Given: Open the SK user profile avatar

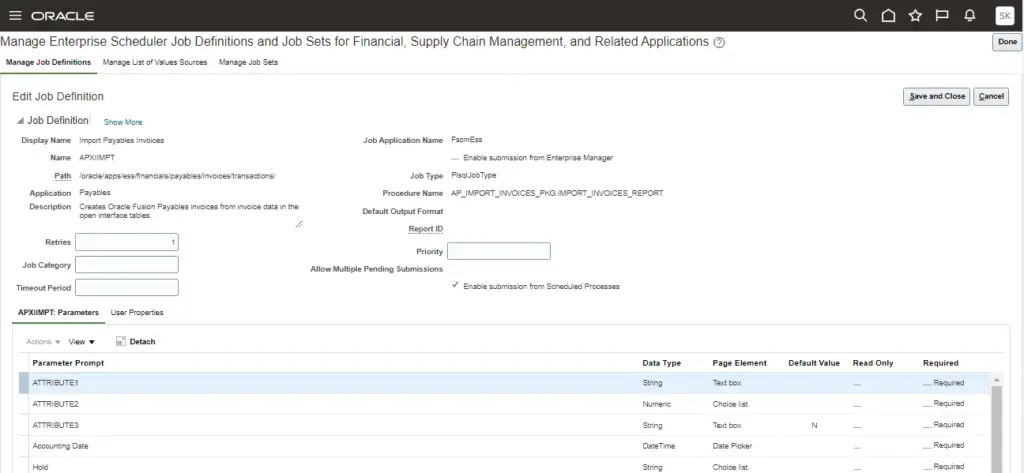Looking at the screenshot, I should 1003,15.
